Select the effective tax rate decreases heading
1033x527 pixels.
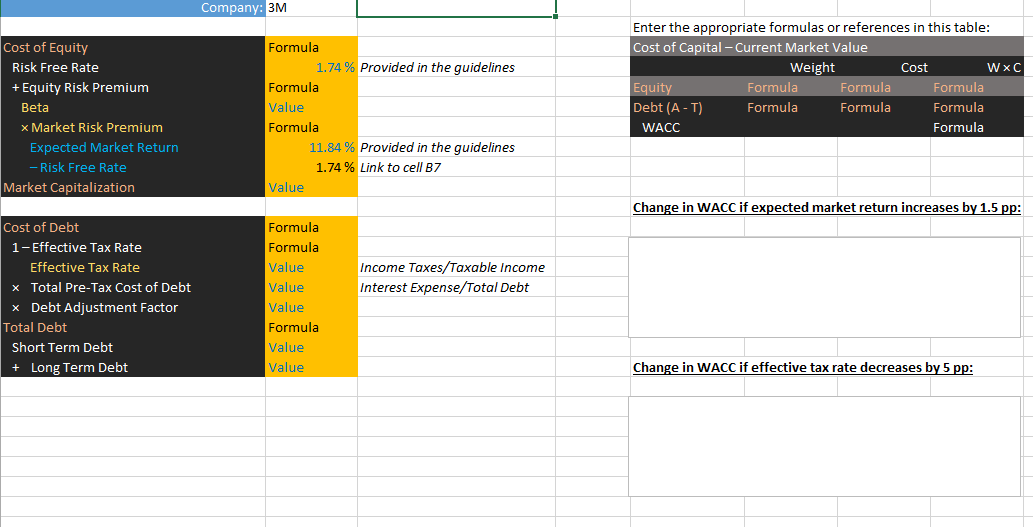point(802,367)
